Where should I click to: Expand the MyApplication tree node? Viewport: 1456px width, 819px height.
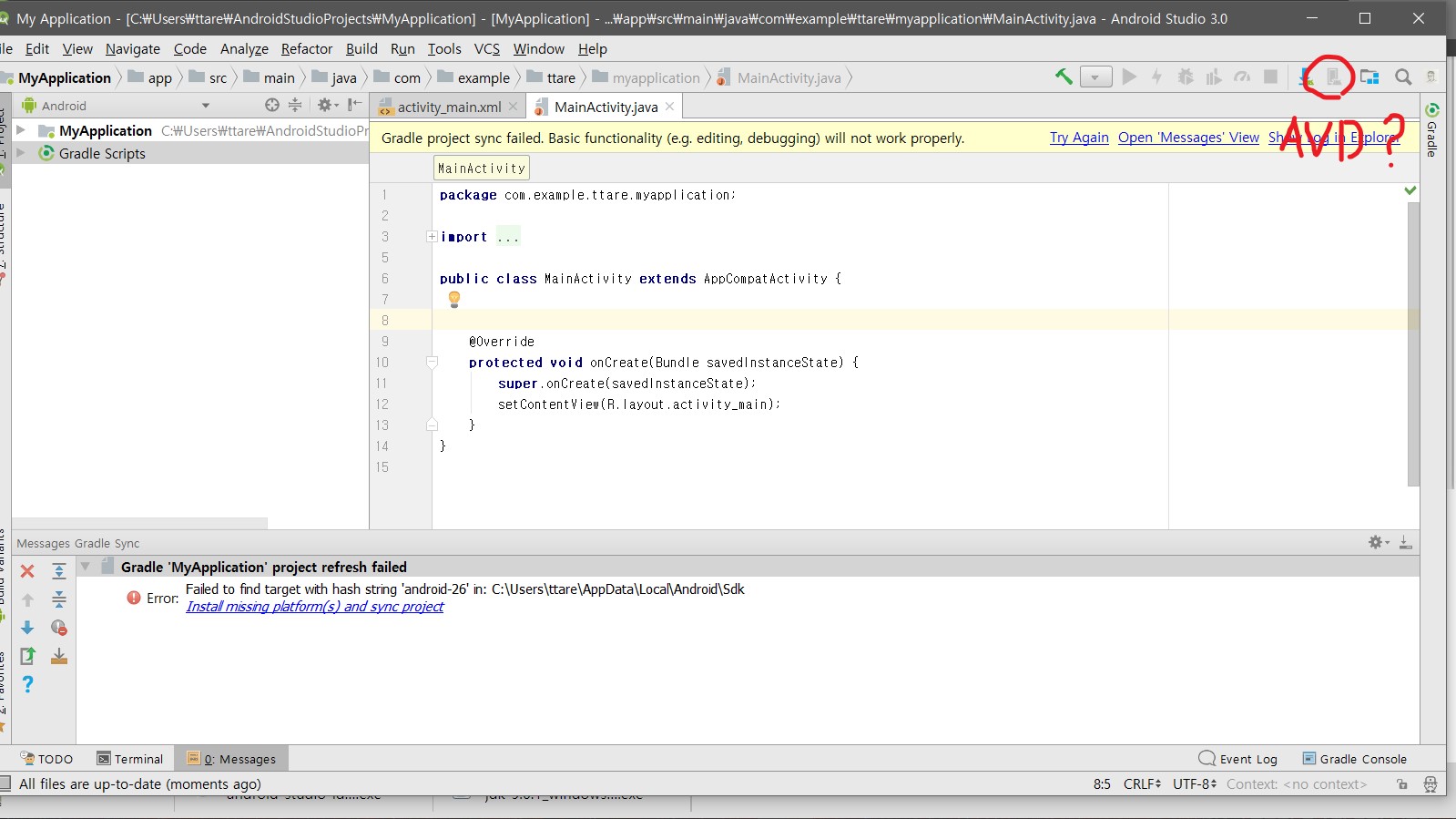point(21,130)
